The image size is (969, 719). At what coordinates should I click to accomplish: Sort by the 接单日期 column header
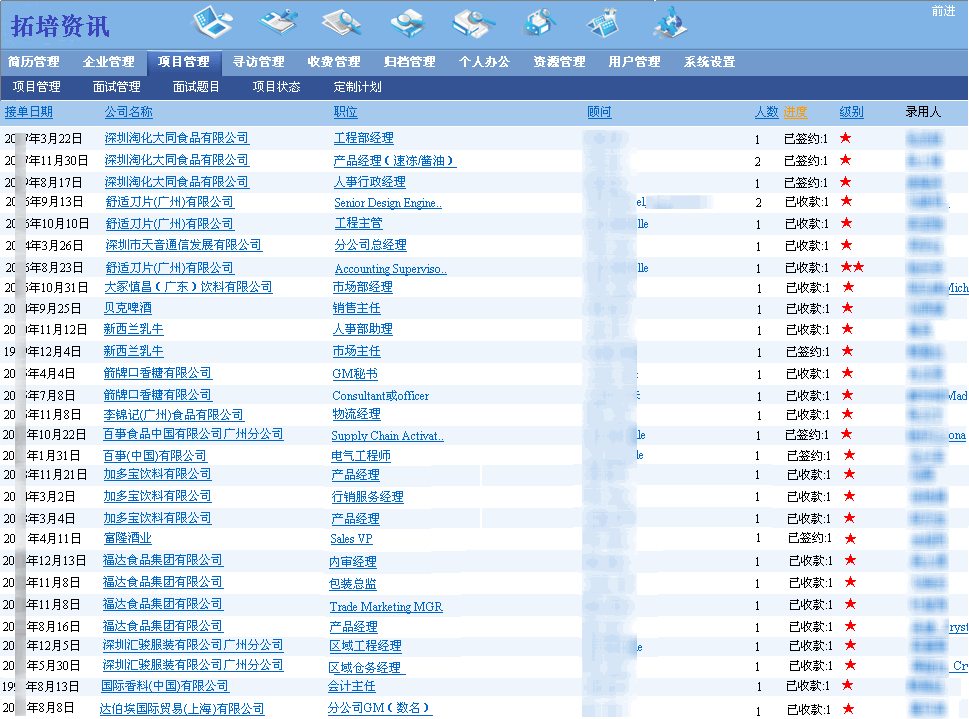pyautogui.click(x=28, y=112)
